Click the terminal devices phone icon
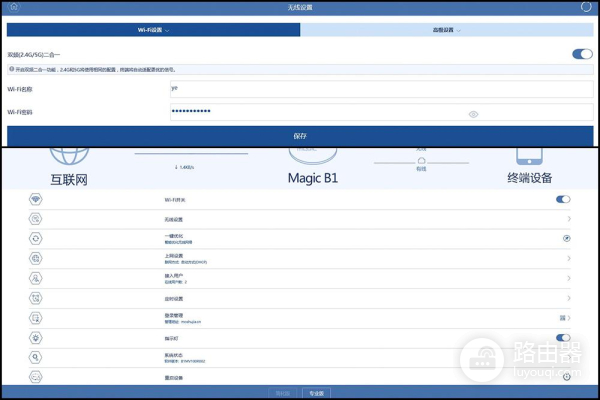600x400 pixels. tap(530, 155)
